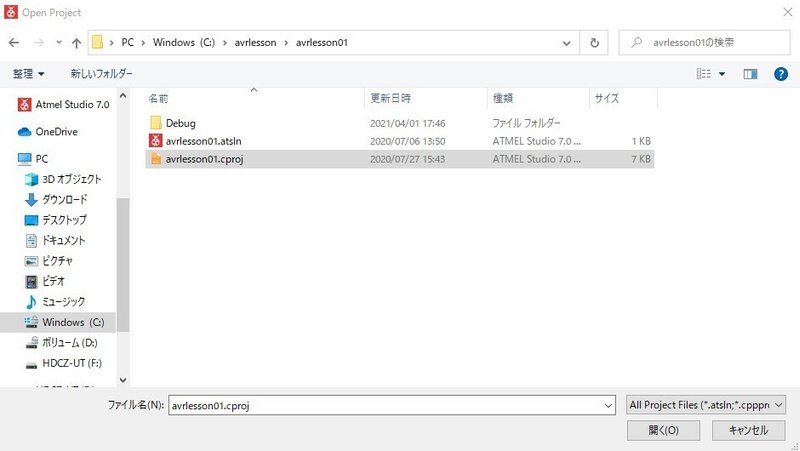Click the Back navigation arrow
Viewport: 800px width, 451px height.
coord(14,43)
